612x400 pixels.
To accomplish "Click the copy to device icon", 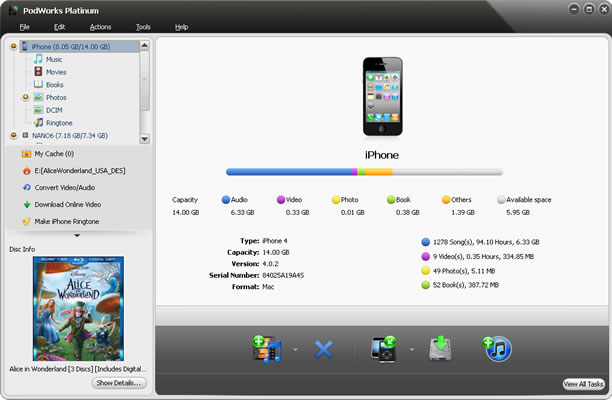I will click(x=384, y=349).
